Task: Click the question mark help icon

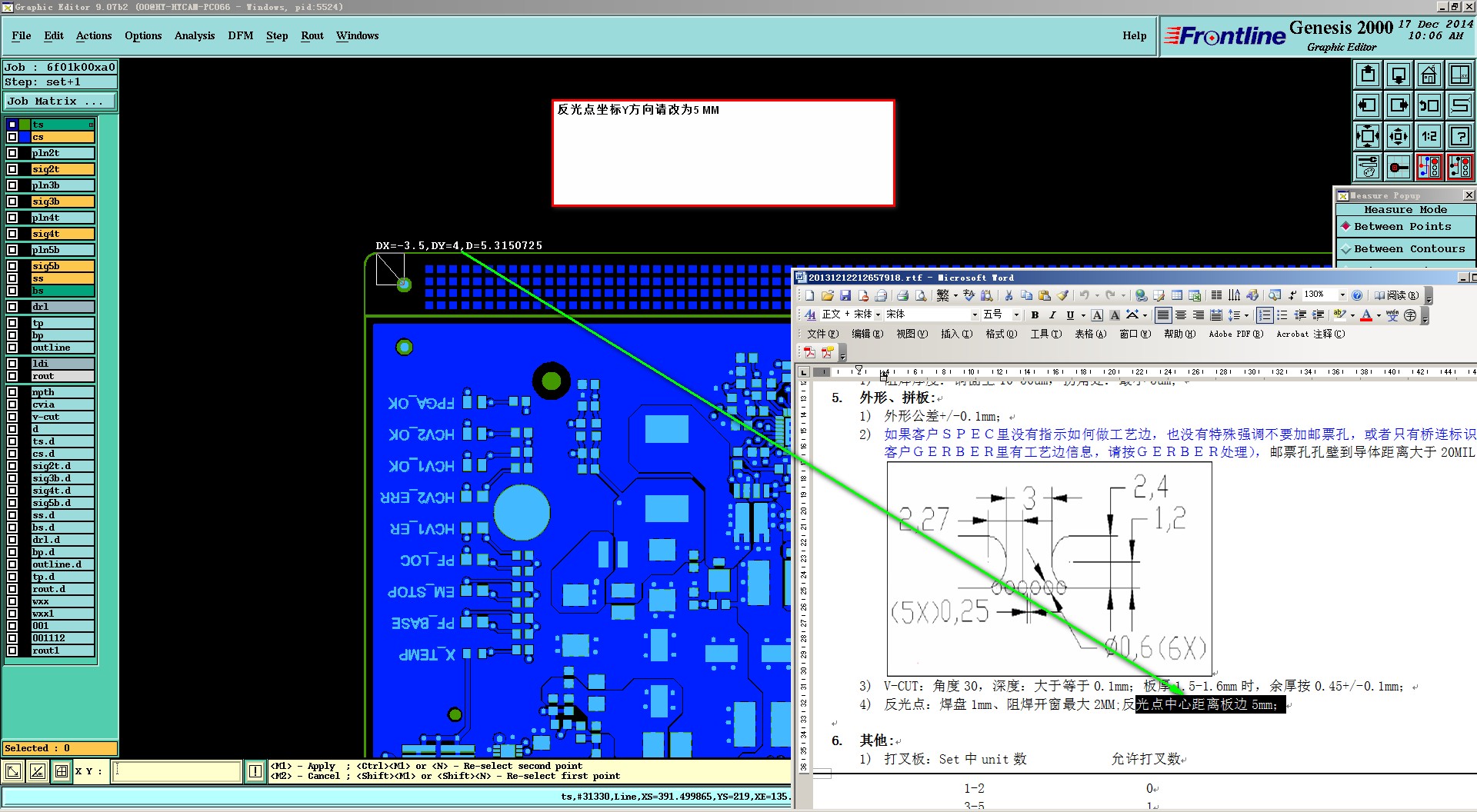Action: [x=1460, y=136]
